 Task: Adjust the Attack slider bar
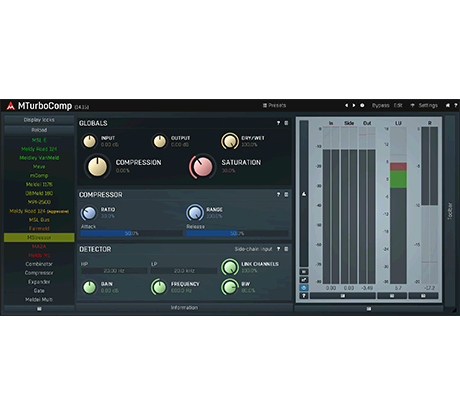(131, 233)
